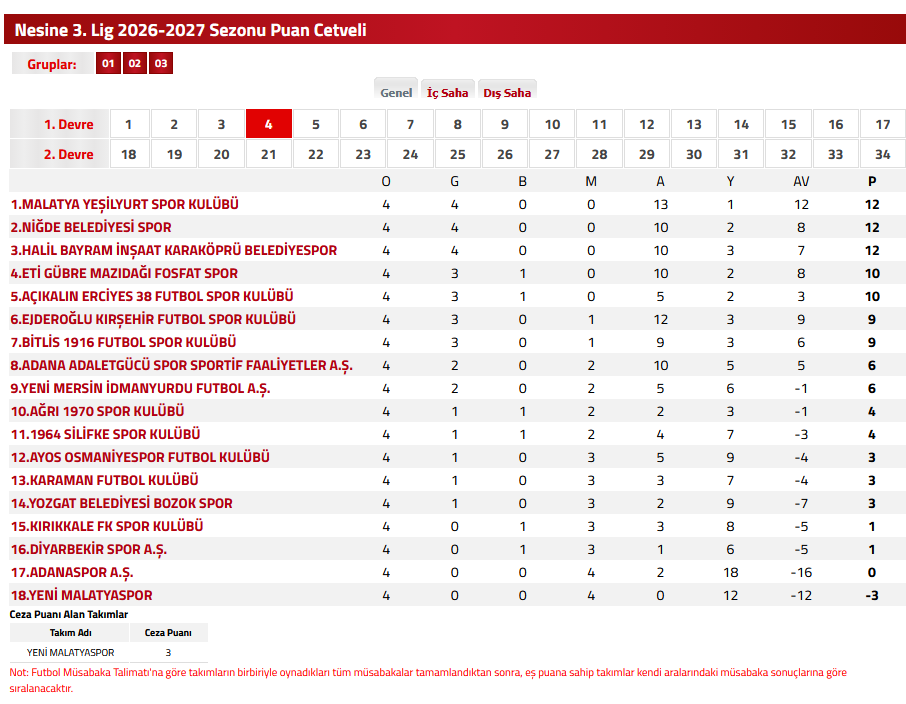906x704 pixels.
Task: Select week 12 in 1. Devre
Action: 647,124
